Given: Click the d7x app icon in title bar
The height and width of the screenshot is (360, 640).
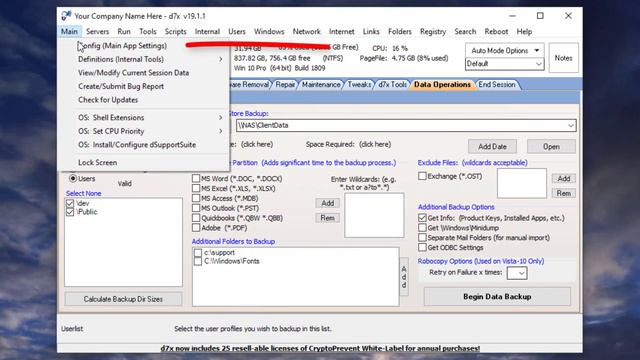Looking at the screenshot, I should point(66,16).
